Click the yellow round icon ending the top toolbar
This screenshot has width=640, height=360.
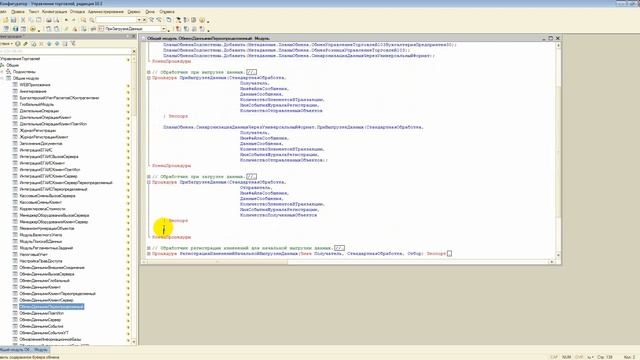tap(202, 20)
